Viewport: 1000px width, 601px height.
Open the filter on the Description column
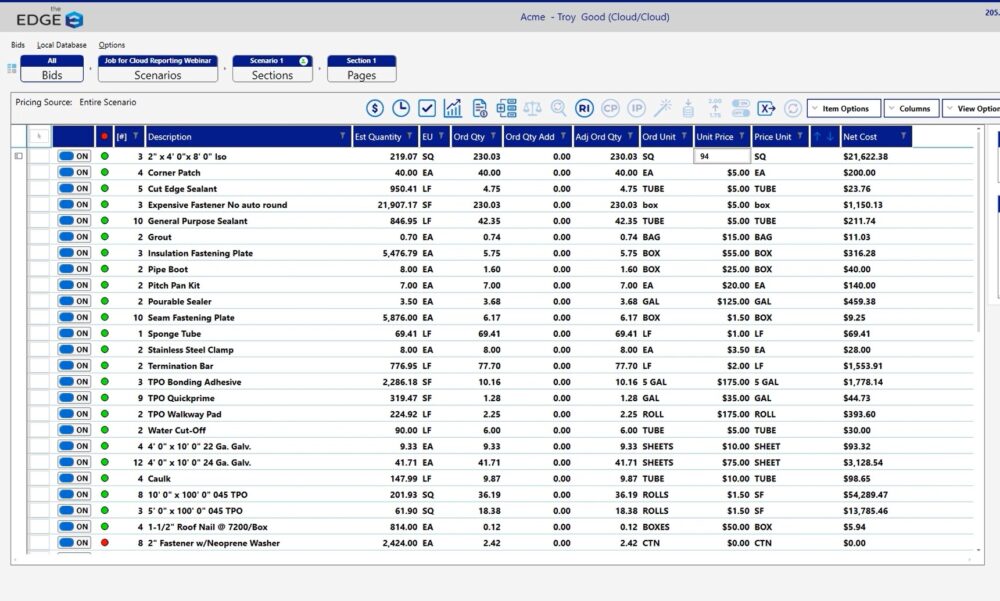344,137
